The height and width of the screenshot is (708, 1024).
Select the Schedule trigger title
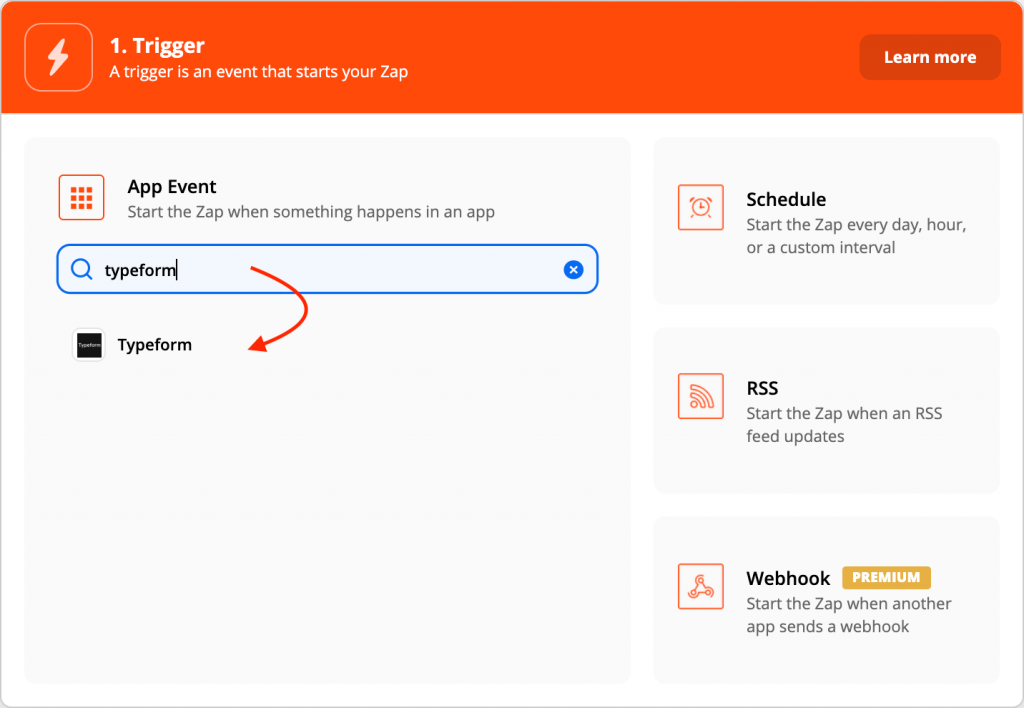coord(786,199)
